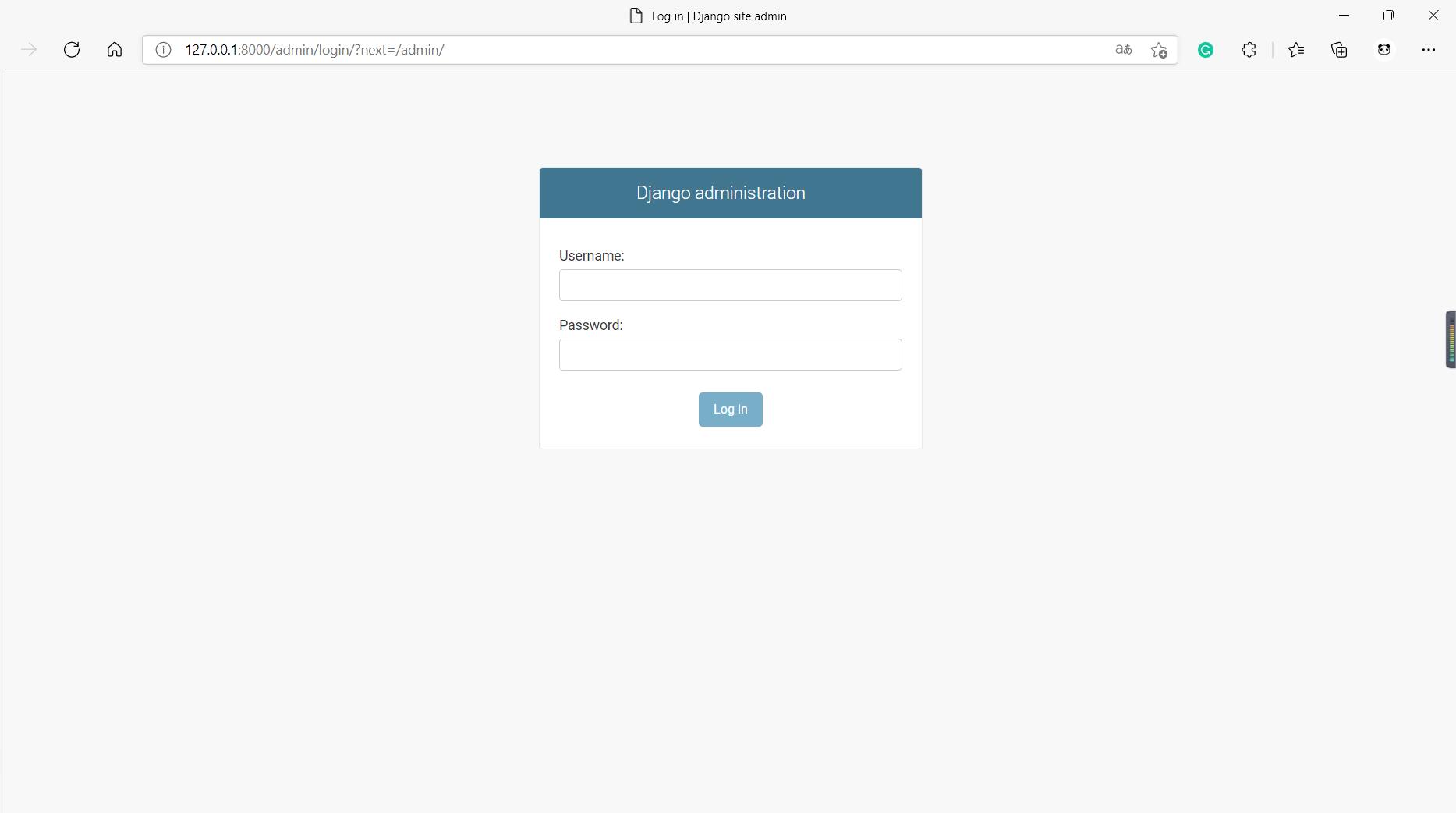1456x813 pixels.
Task: Open the Extensions puzzle icon
Action: (x=1249, y=50)
